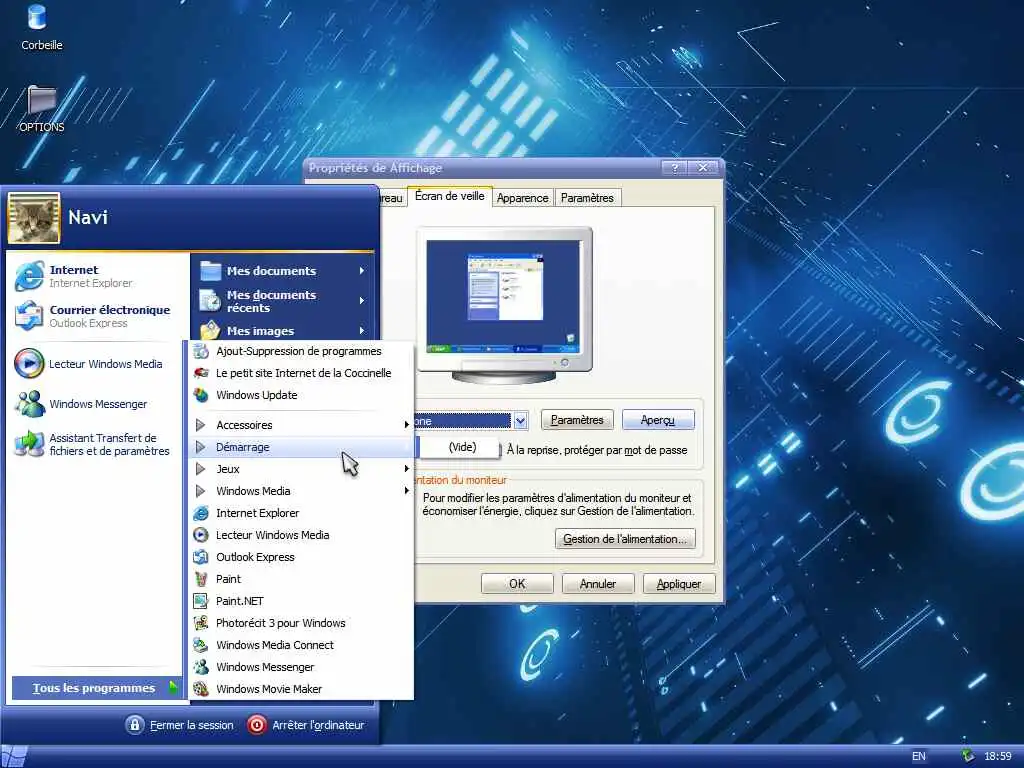The image size is (1024, 768).
Task: Open the screensaver dropdown arrow
Action: click(520, 421)
